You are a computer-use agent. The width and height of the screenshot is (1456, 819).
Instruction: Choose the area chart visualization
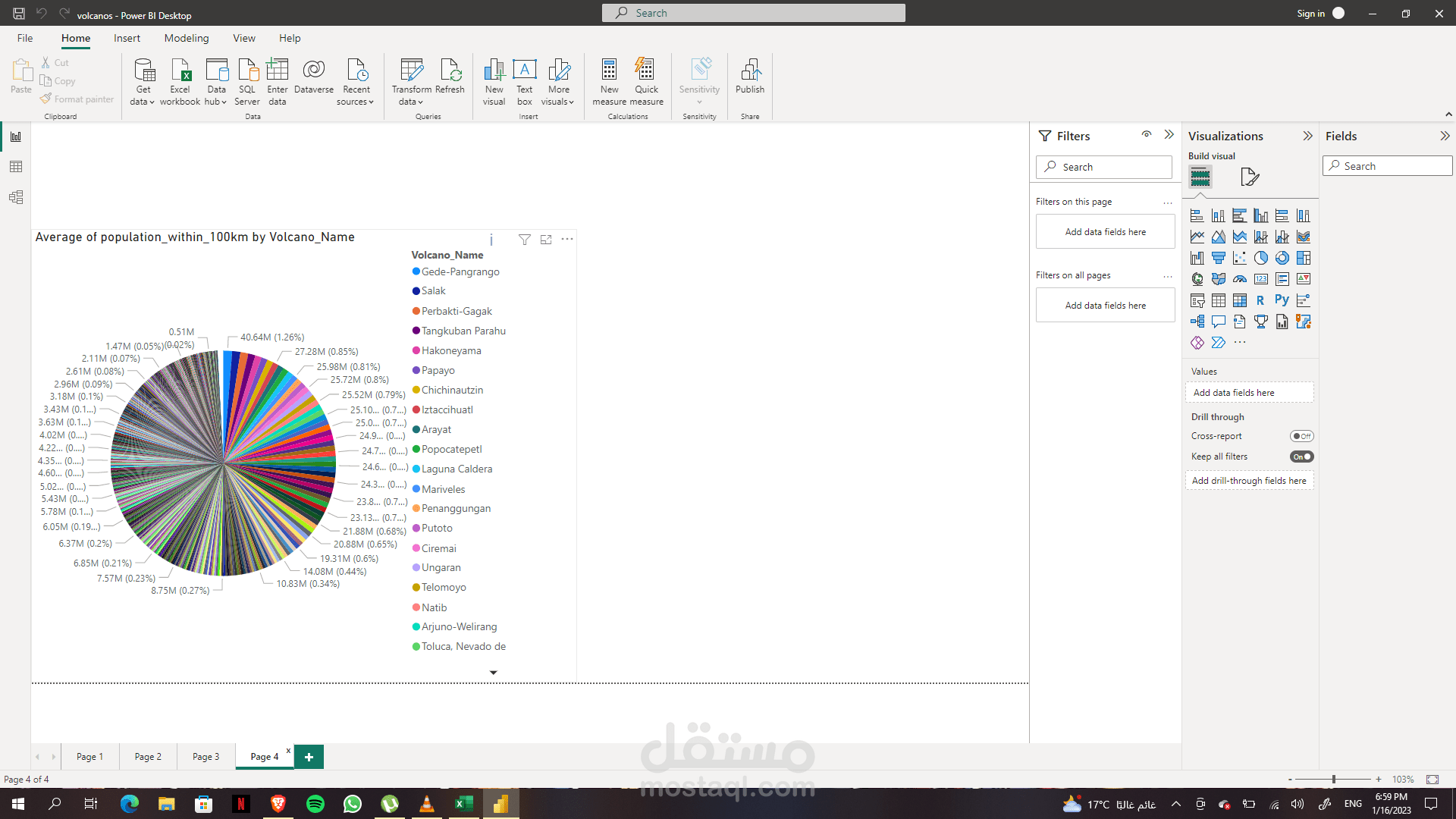[1218, 237]
